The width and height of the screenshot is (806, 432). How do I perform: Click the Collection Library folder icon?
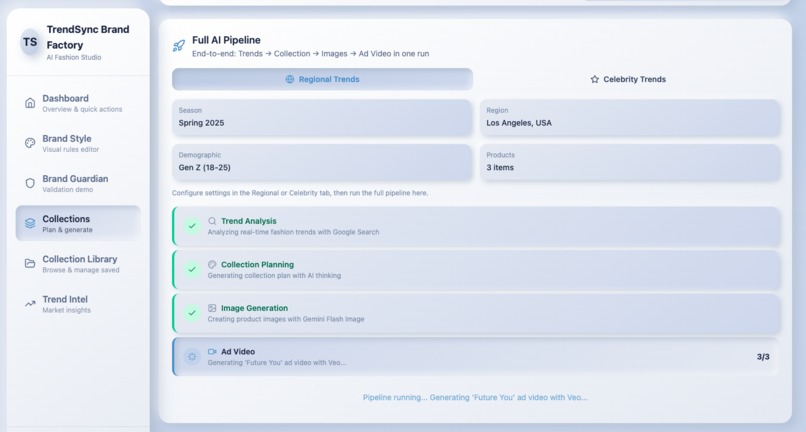pos(30,263)
